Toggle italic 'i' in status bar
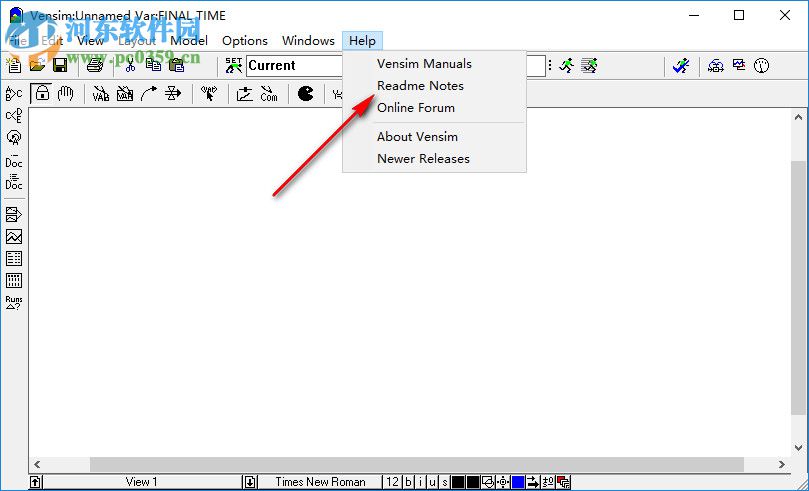The width and height of the screenshot is (809, 491). click(x=420, y=482)
